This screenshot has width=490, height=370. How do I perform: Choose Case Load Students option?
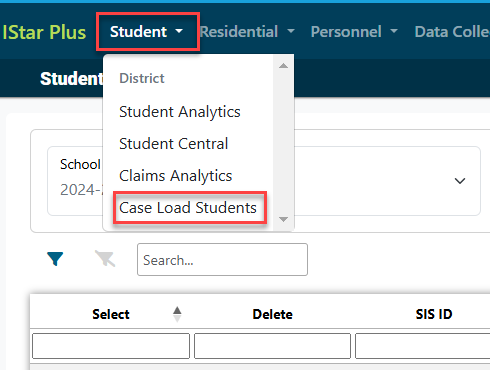188,208
